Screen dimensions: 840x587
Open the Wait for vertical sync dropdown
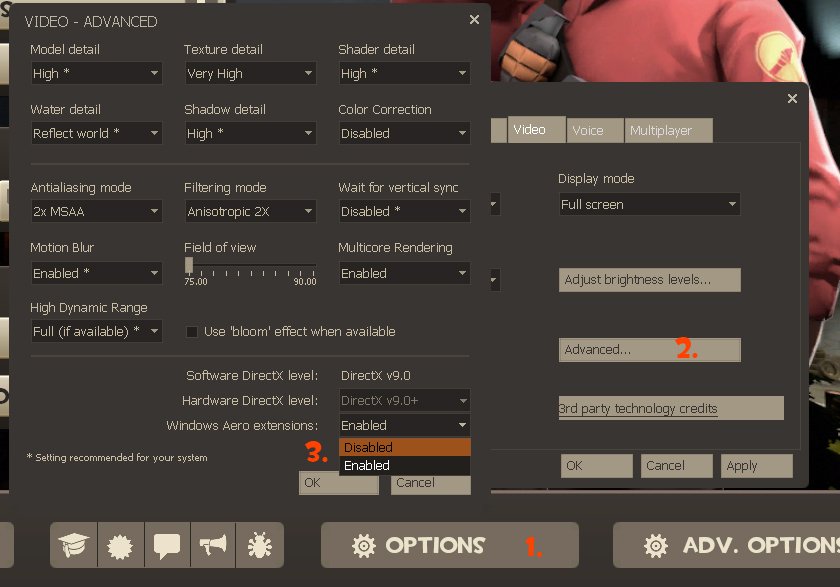[x=403, y=212]
